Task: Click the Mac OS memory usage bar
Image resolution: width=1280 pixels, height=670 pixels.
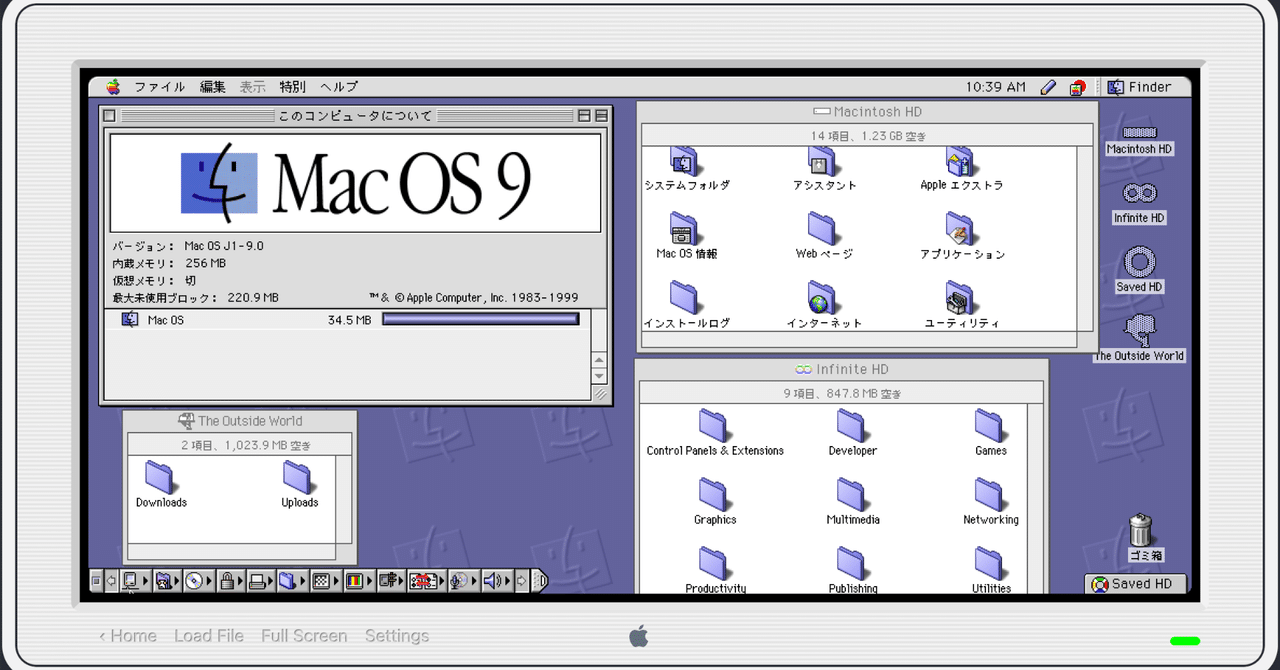Action: pyautogui.click(x=480, y=319)
